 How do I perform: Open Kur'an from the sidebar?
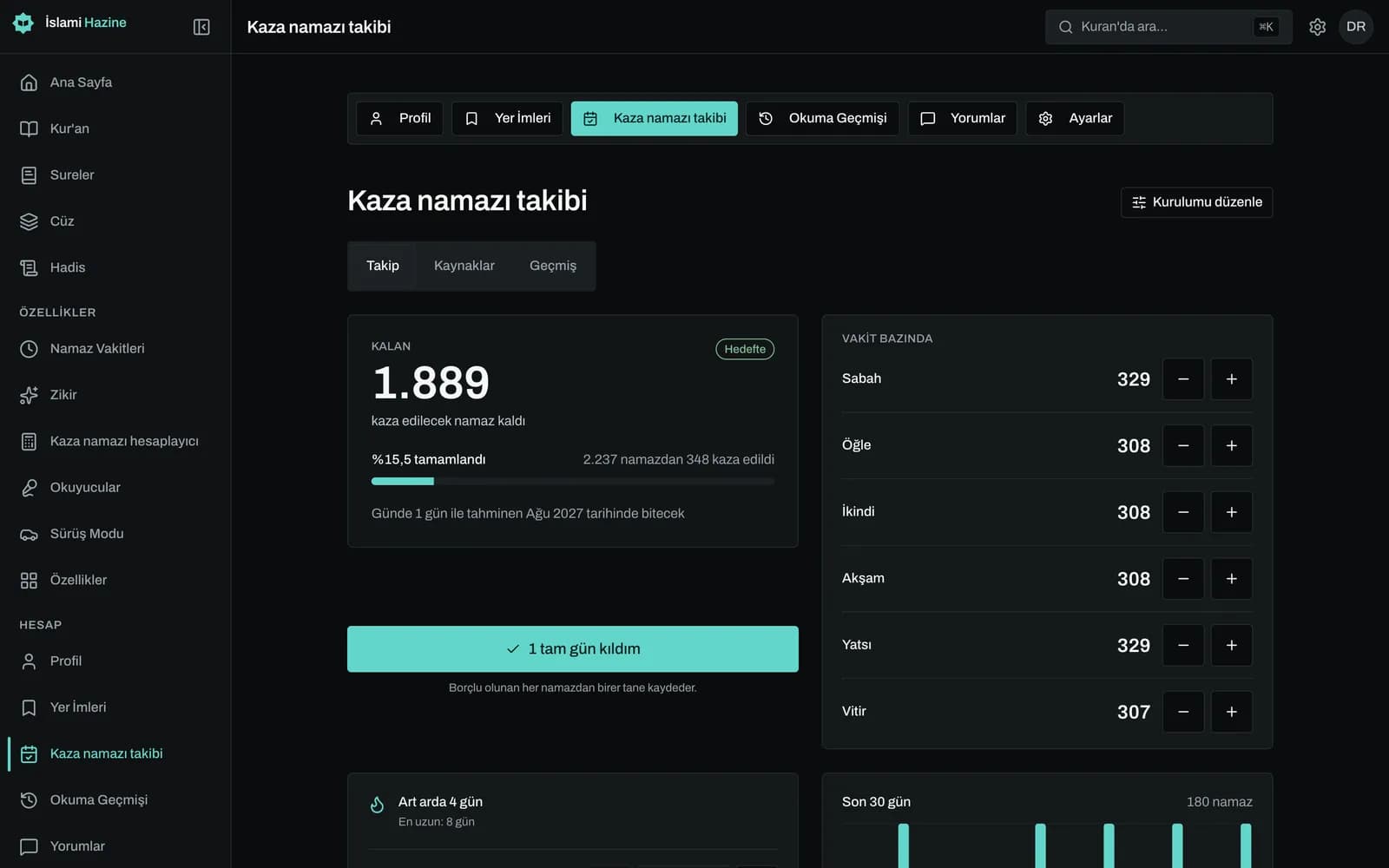click(x=115, y=128)
